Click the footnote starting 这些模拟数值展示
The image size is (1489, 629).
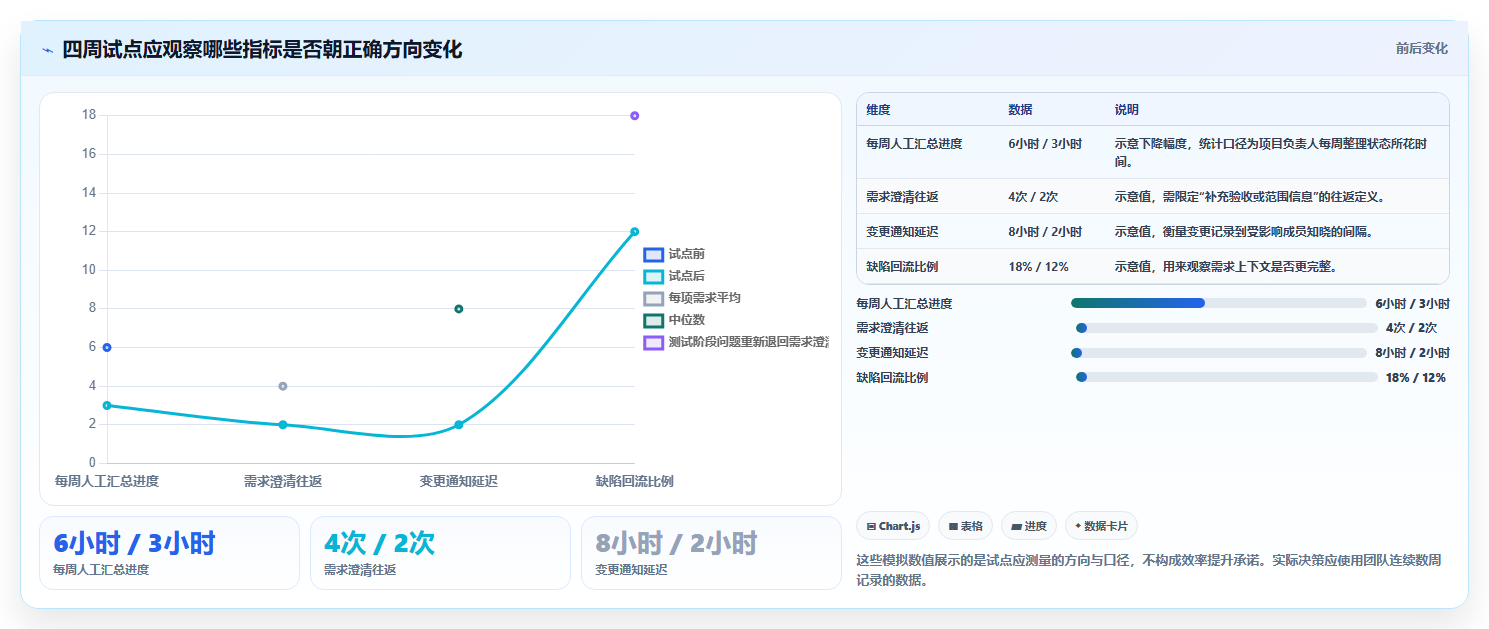point(1149,570)
